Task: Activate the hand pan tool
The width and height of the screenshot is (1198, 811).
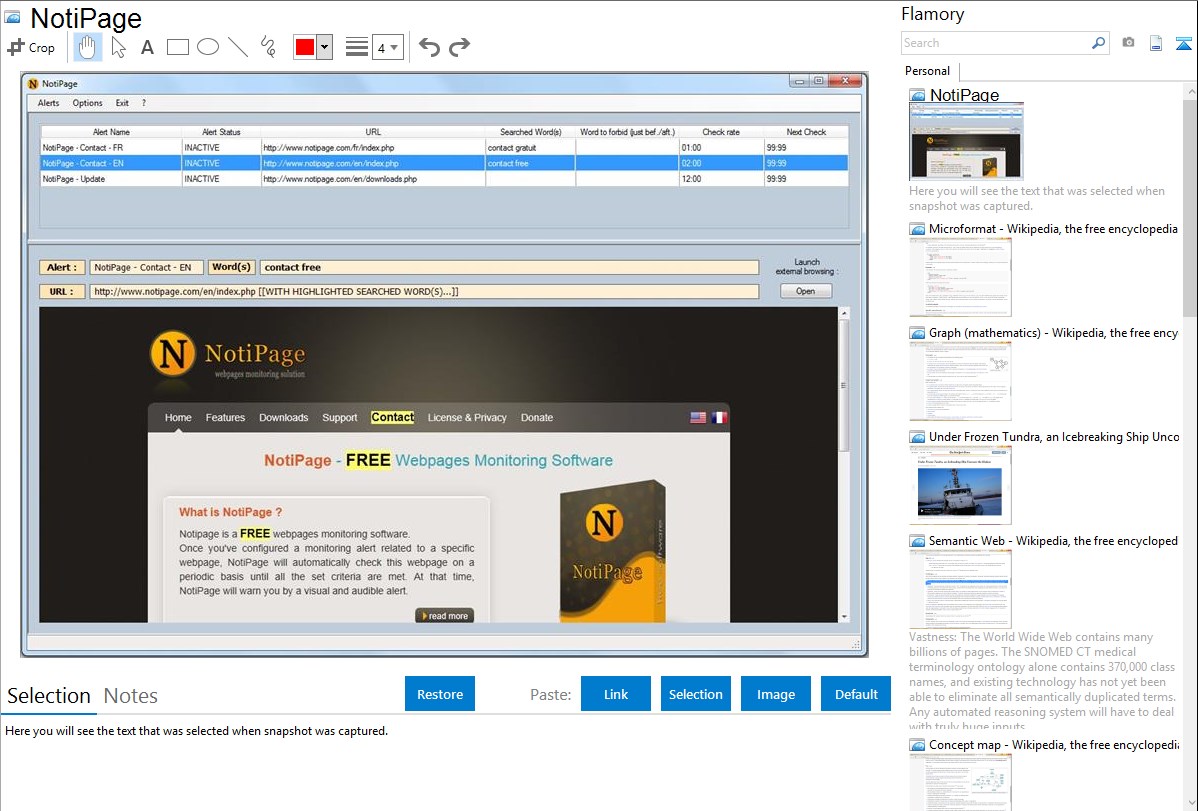Action: [88, 47]
